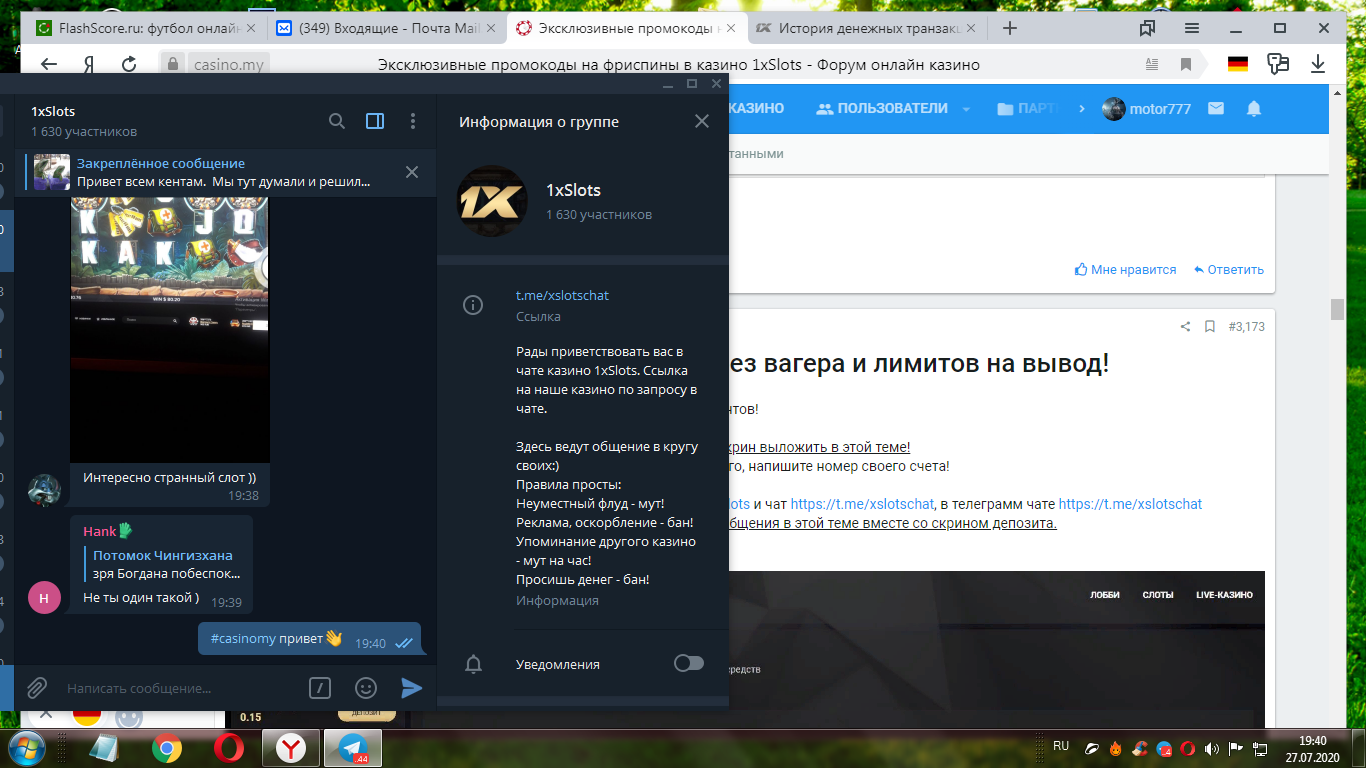The width and height of the screenshot is (1366, 768).
Task: Open Google Chrome from the taskbar
Action: 167,747
